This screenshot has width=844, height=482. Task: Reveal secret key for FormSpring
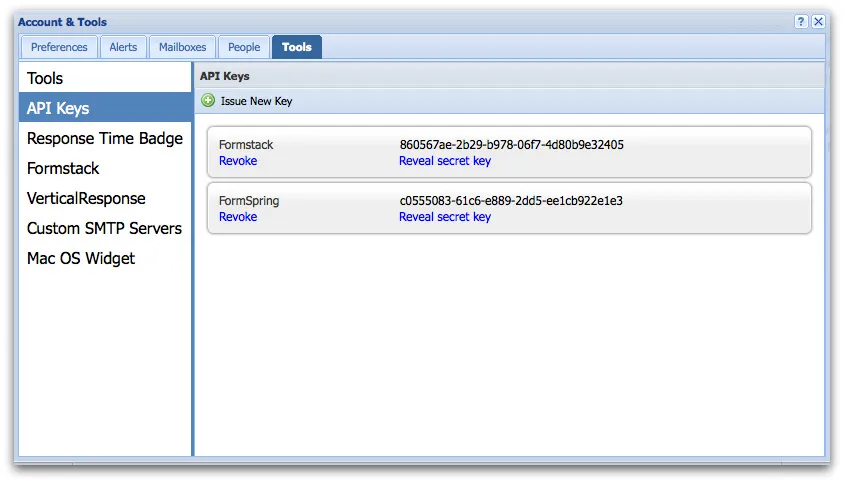pos(445,217)
